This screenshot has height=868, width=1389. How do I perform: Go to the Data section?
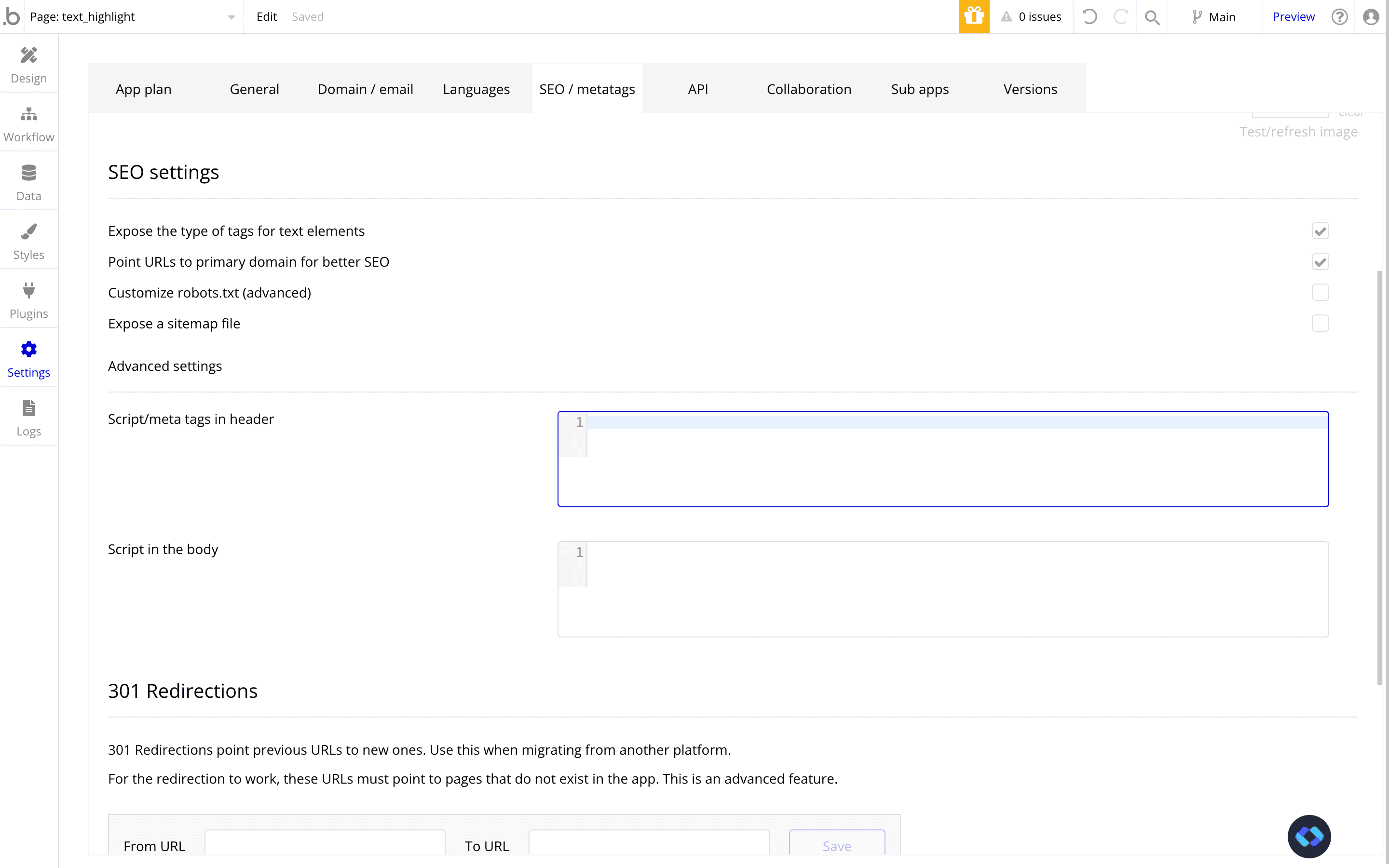pyautogui.click(x=29, y=183)
